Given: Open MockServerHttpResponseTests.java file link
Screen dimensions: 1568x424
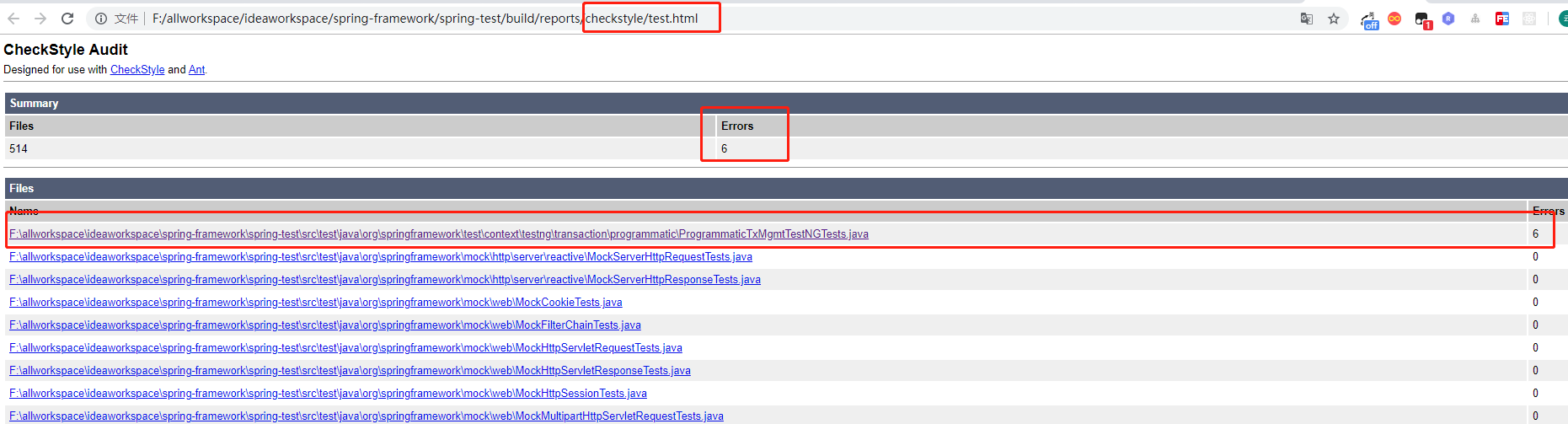Looking at the screenshot, I should click(385, 280).
